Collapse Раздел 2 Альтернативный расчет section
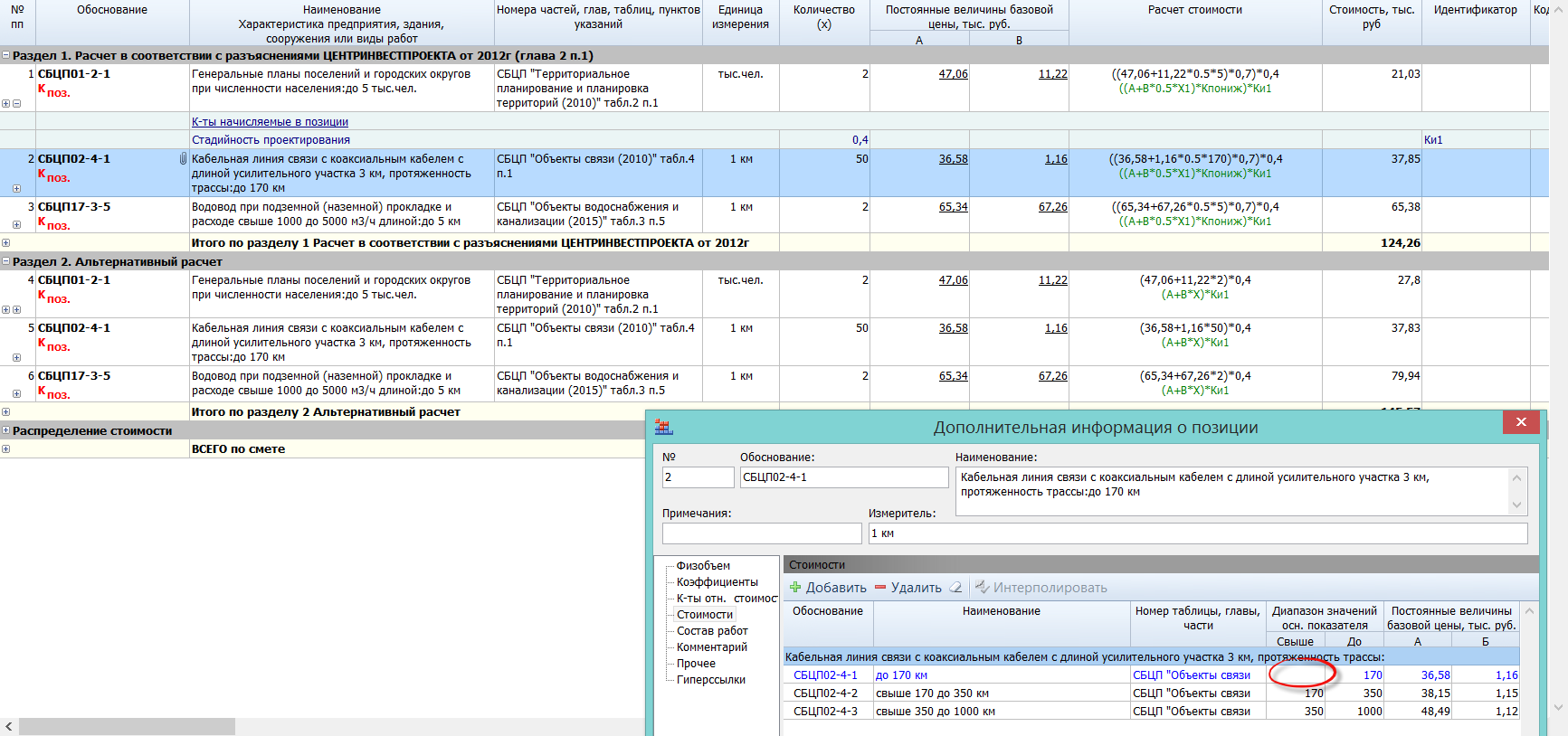Screen dimensions: 1568x736 (x=6, y=261)
